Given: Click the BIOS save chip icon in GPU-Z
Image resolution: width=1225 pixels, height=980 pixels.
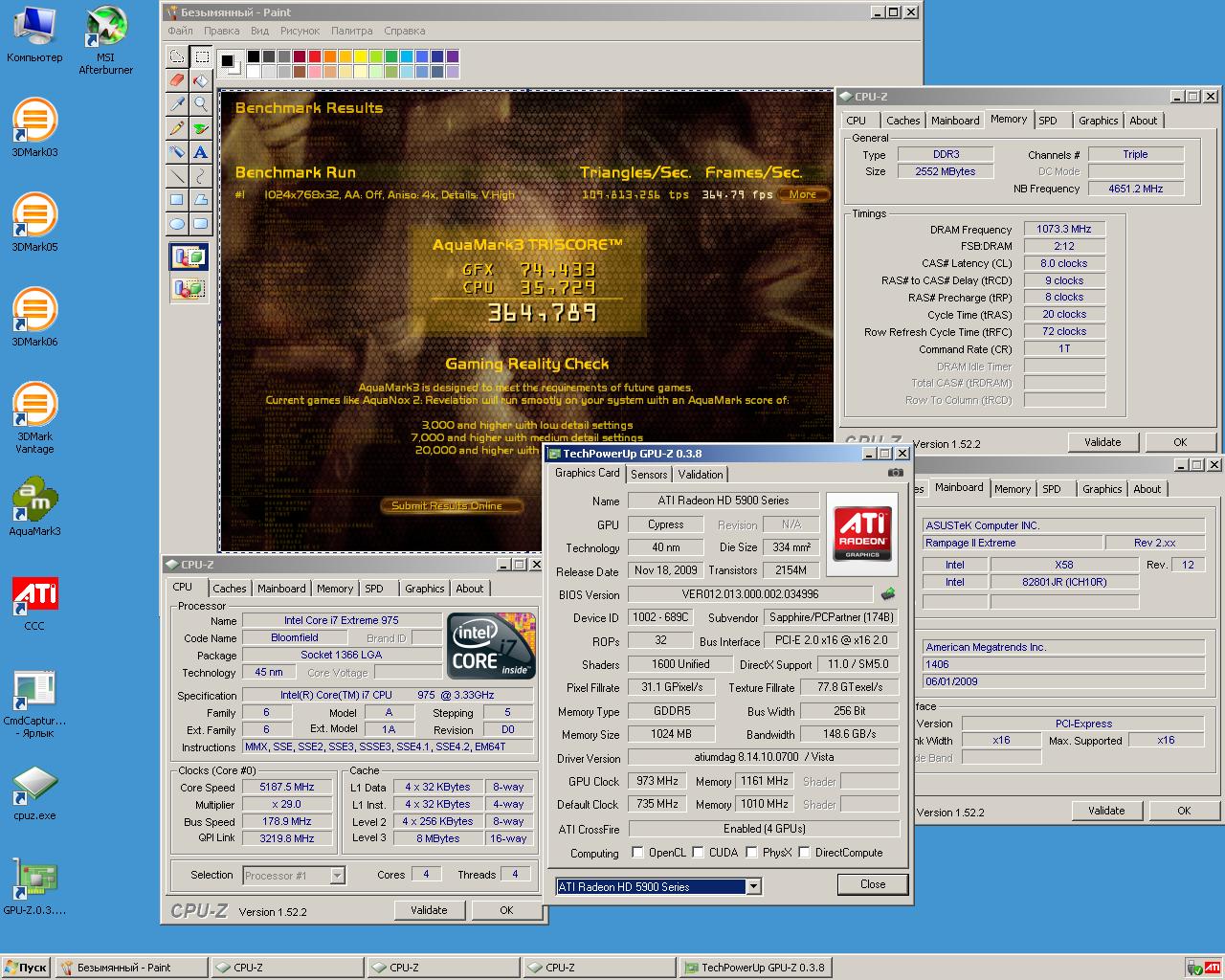Looking at the screenshot, I should [888, 594].
